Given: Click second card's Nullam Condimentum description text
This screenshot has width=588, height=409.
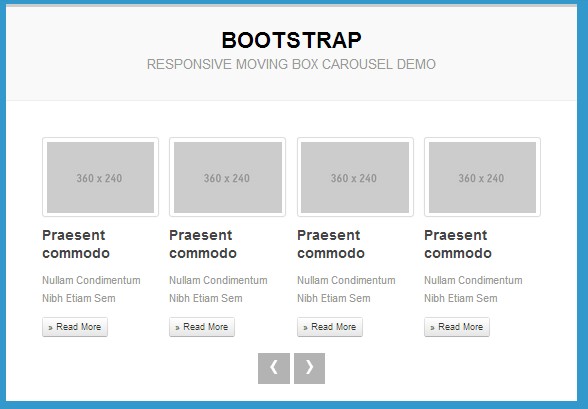Looking at the screenshot, I should [218, 280].
